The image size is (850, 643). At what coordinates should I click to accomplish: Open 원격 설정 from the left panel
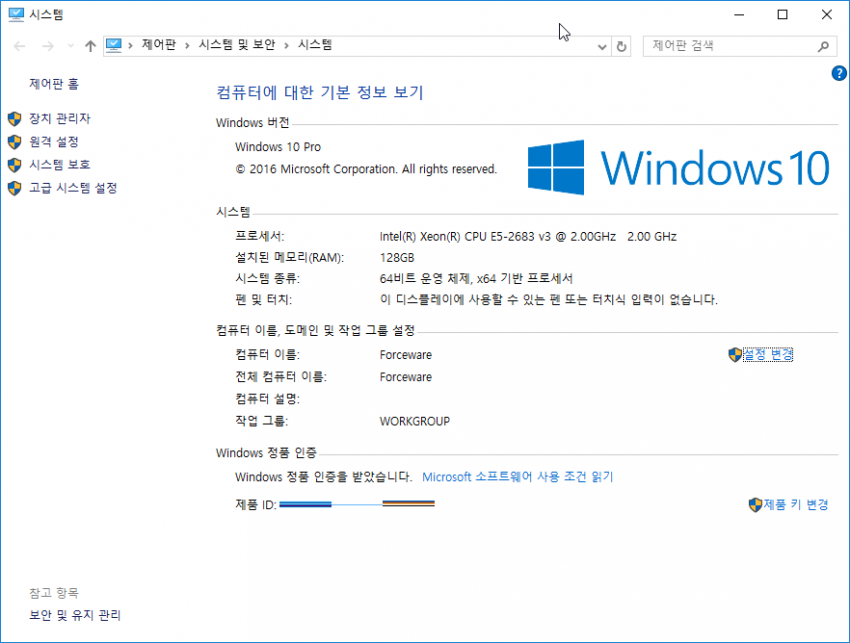point(53,142)
